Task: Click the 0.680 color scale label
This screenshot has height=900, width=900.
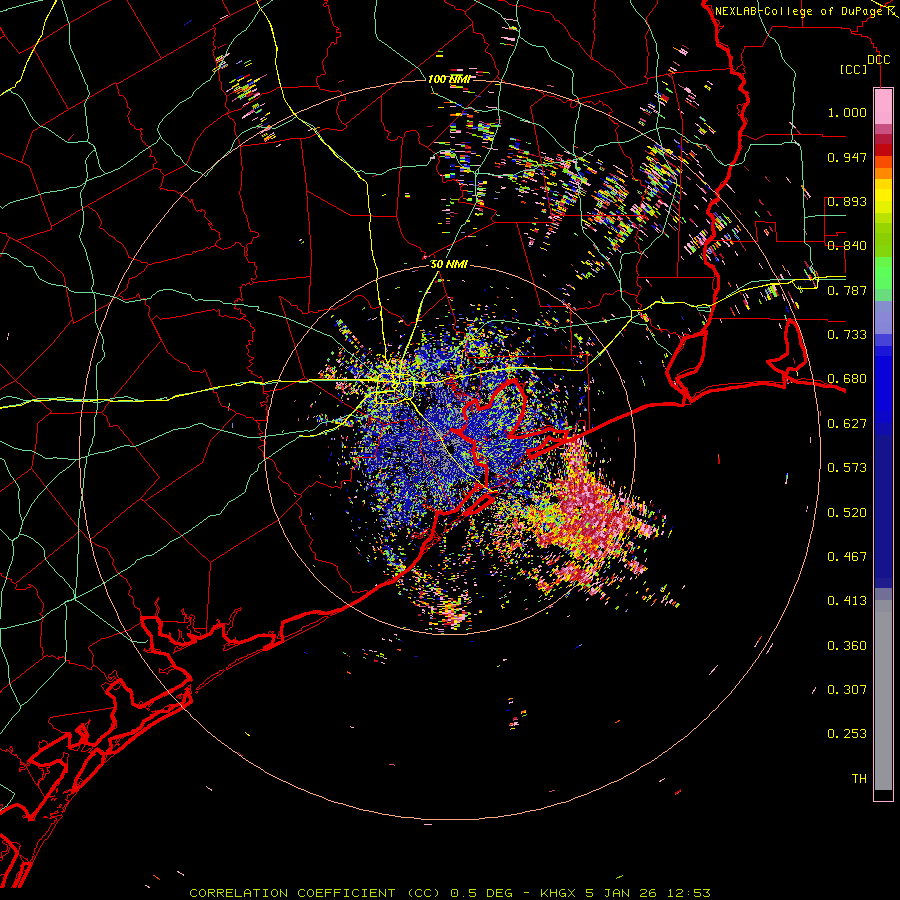Action: 847,379
